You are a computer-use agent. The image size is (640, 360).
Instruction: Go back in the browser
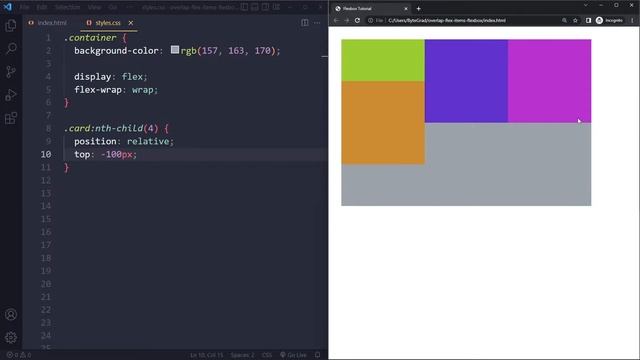[336, 20]
